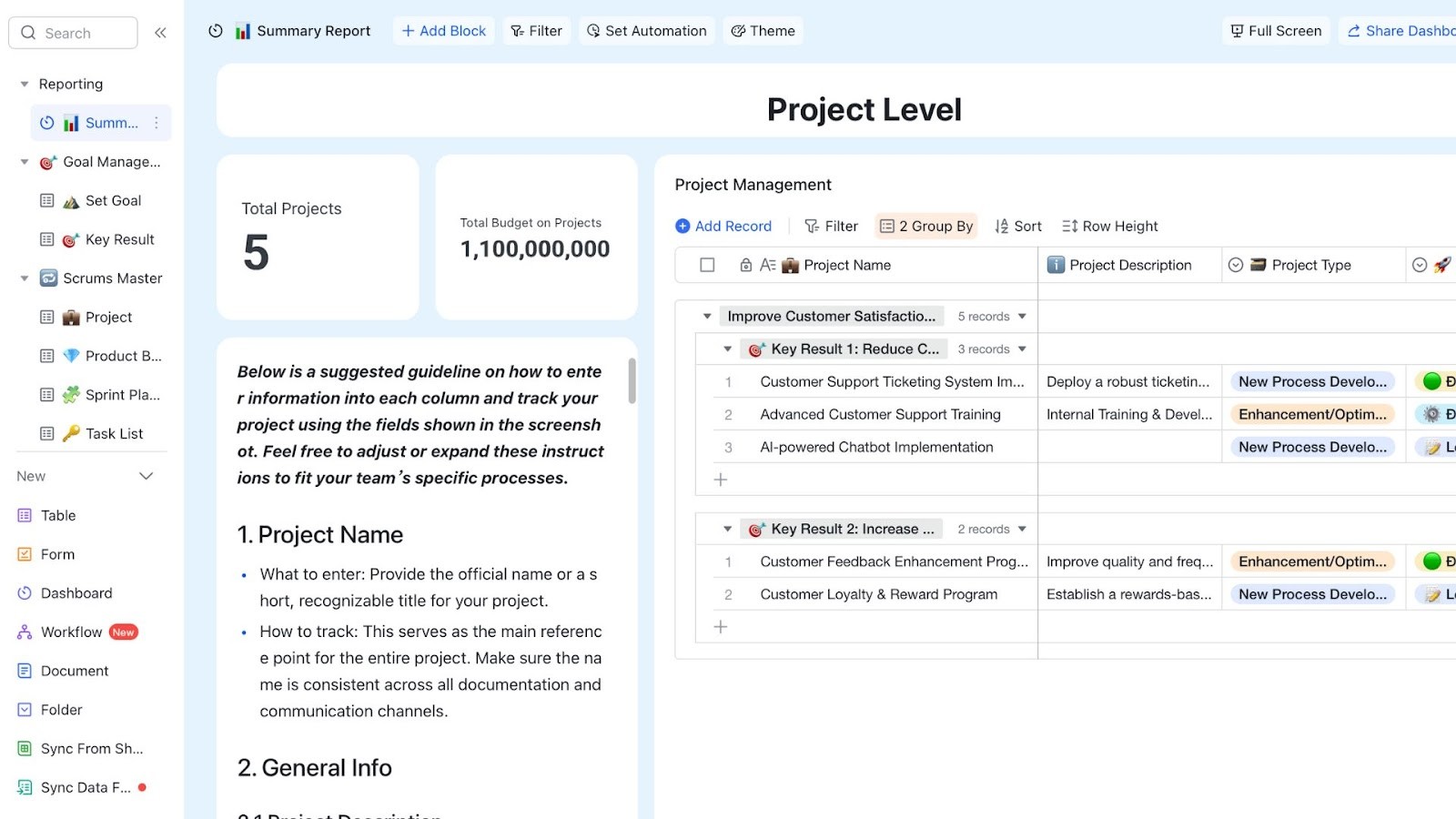Viewport: 1456px width, 819px height.
Task: Click the Dashboard icon in sidebar
Action: (24, 592)
